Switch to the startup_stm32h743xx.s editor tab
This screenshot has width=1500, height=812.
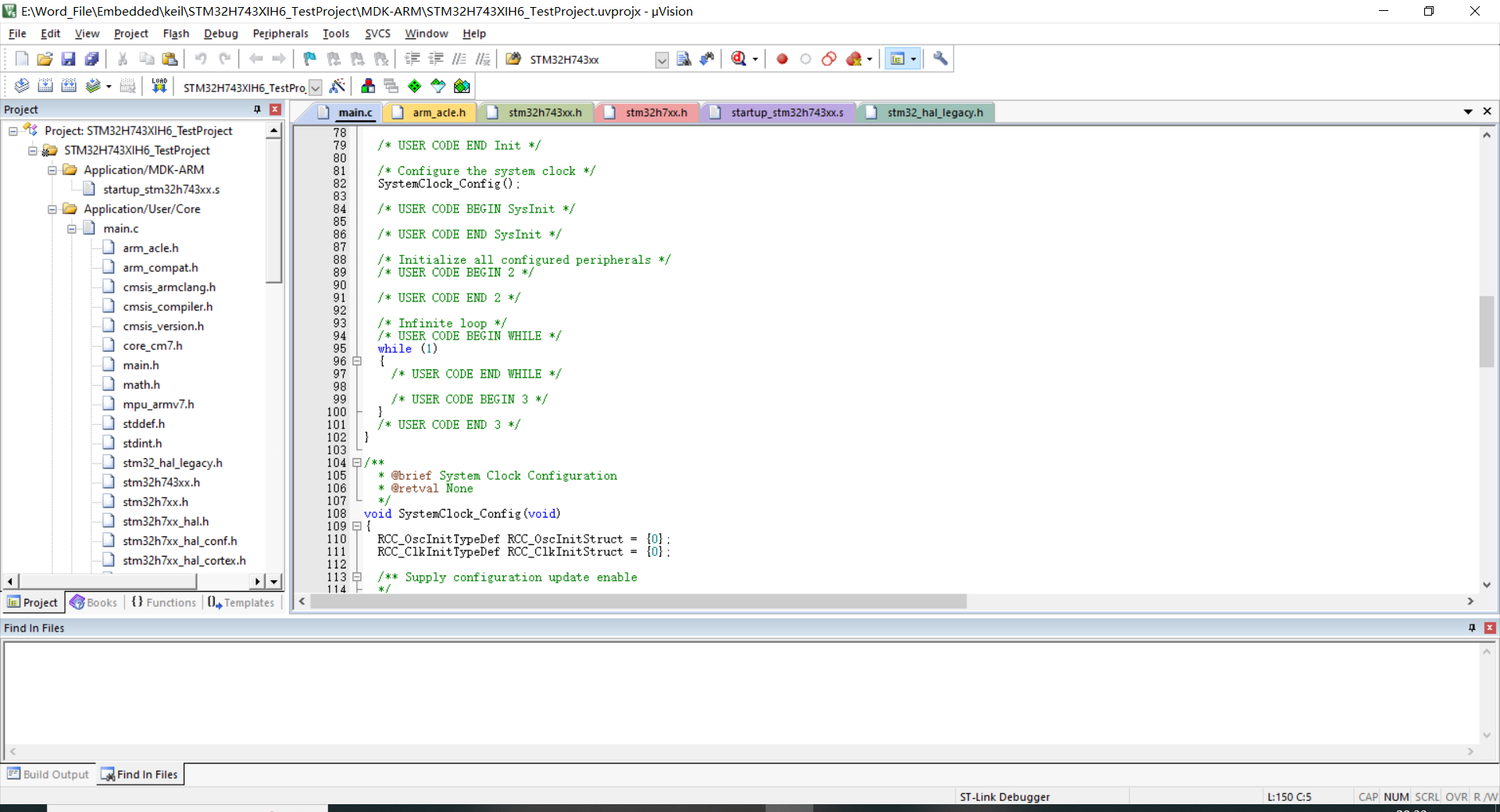click(778, 112)
